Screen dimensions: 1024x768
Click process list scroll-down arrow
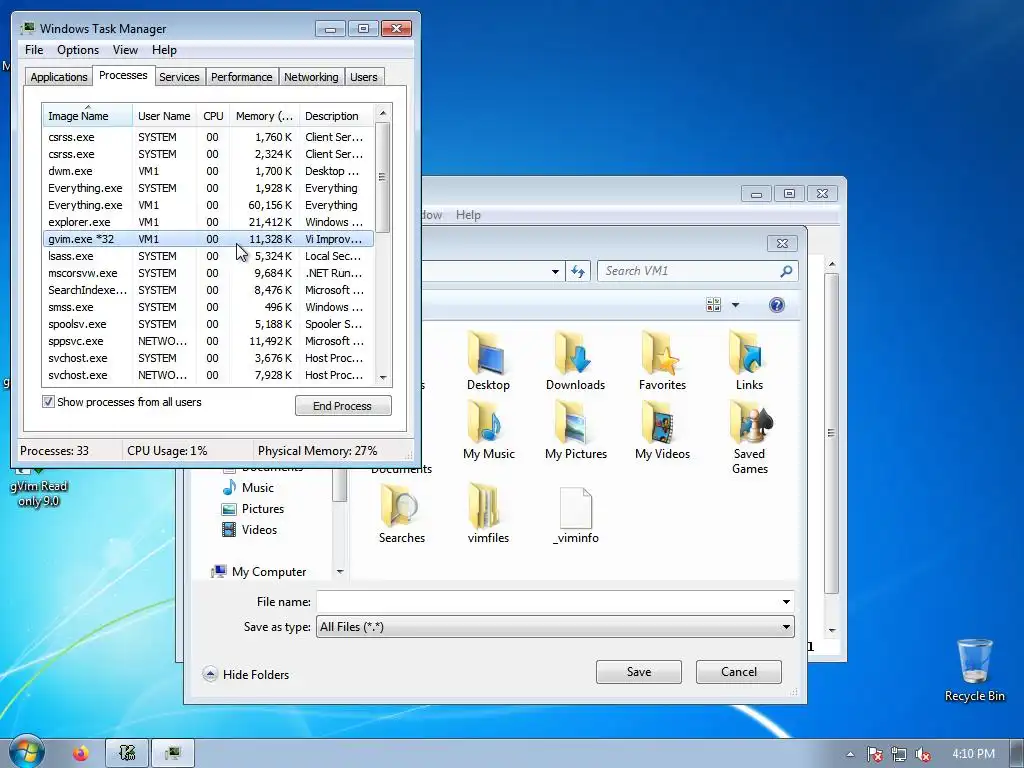(x=383, y=377)
